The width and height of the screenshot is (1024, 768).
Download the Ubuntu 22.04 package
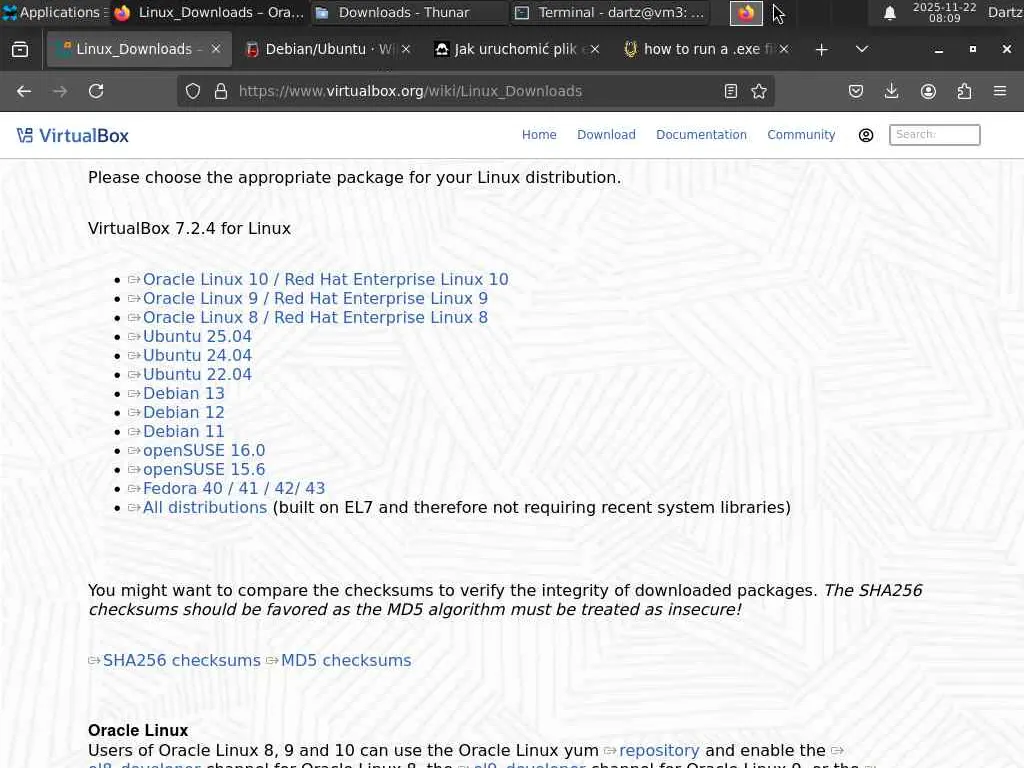[197, 374]
